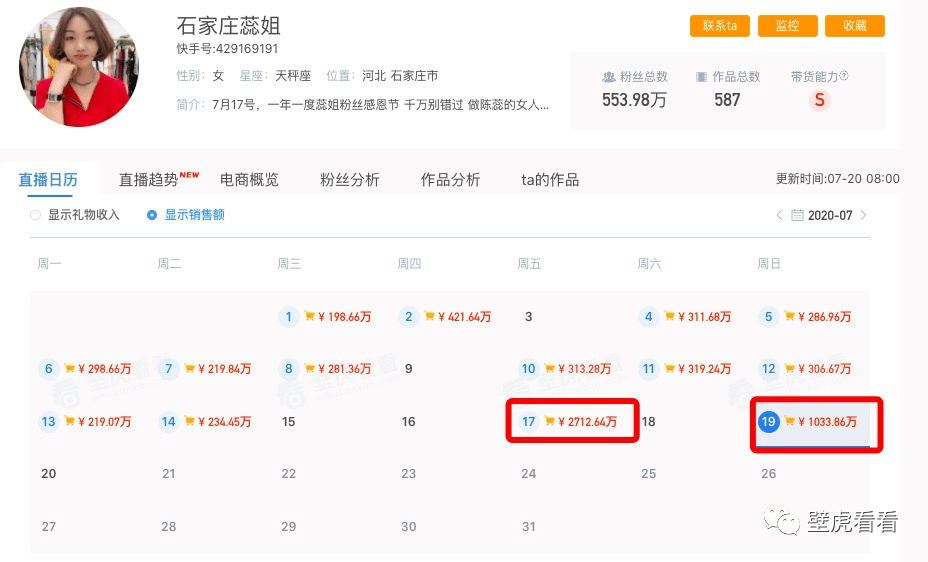Go to next month with right chevron
The height and width of the screenshot is (562, 928).
click(x=864, y=215)
